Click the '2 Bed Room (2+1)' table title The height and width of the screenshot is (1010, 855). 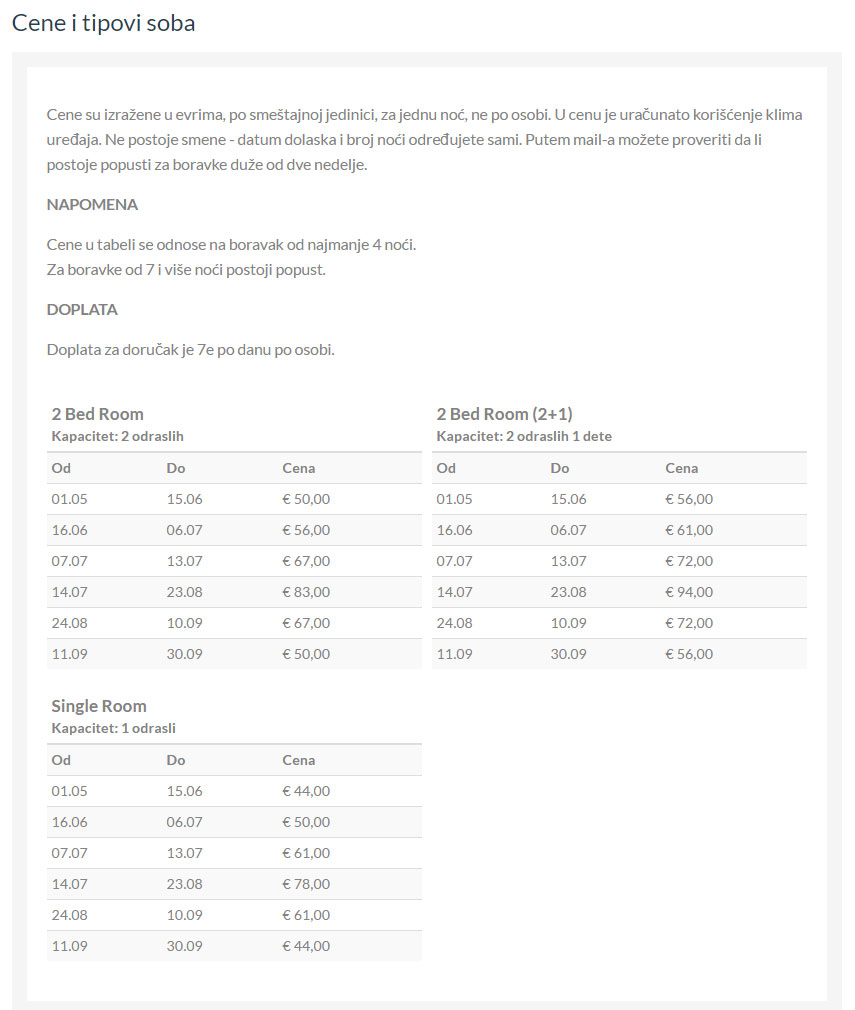point(504,414)
